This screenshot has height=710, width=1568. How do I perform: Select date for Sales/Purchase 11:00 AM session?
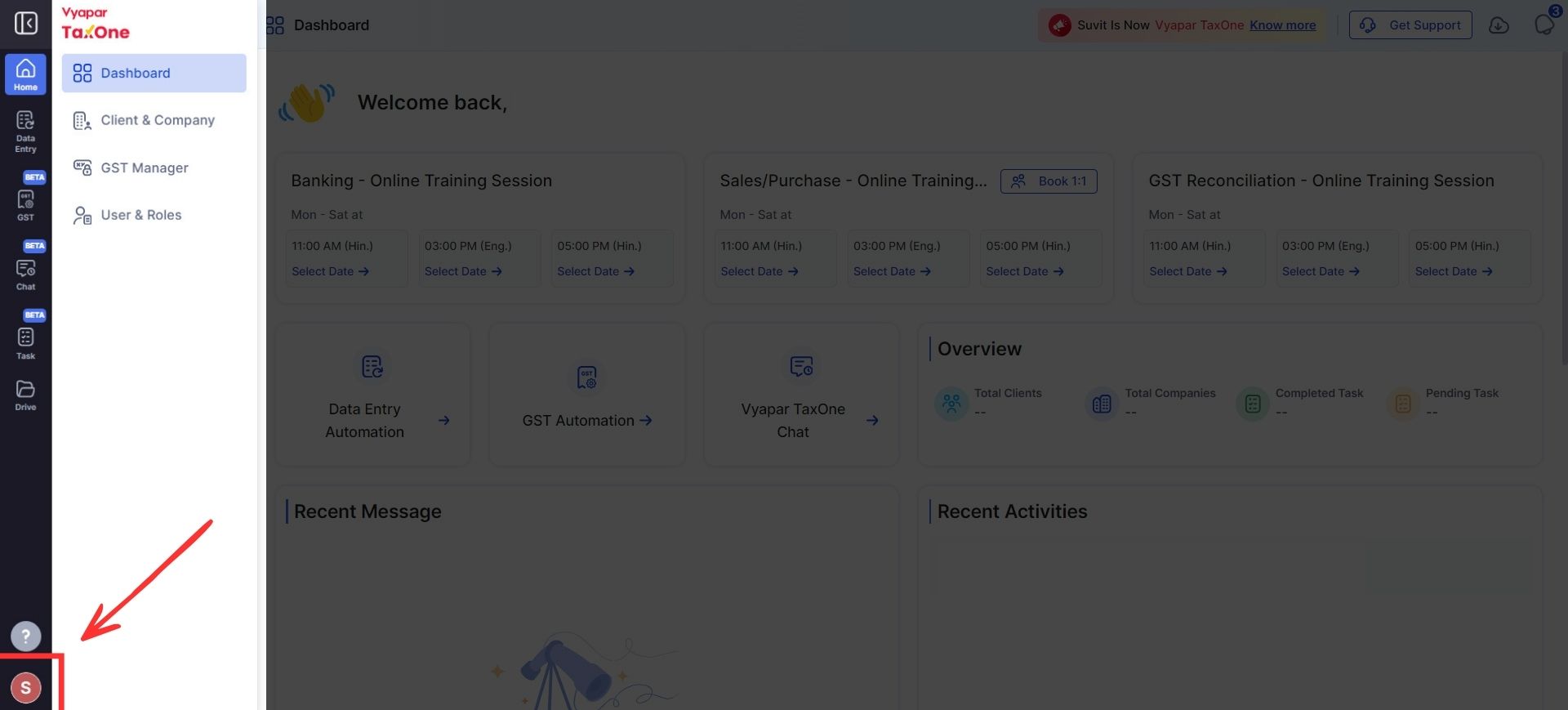tap(759, 271)
